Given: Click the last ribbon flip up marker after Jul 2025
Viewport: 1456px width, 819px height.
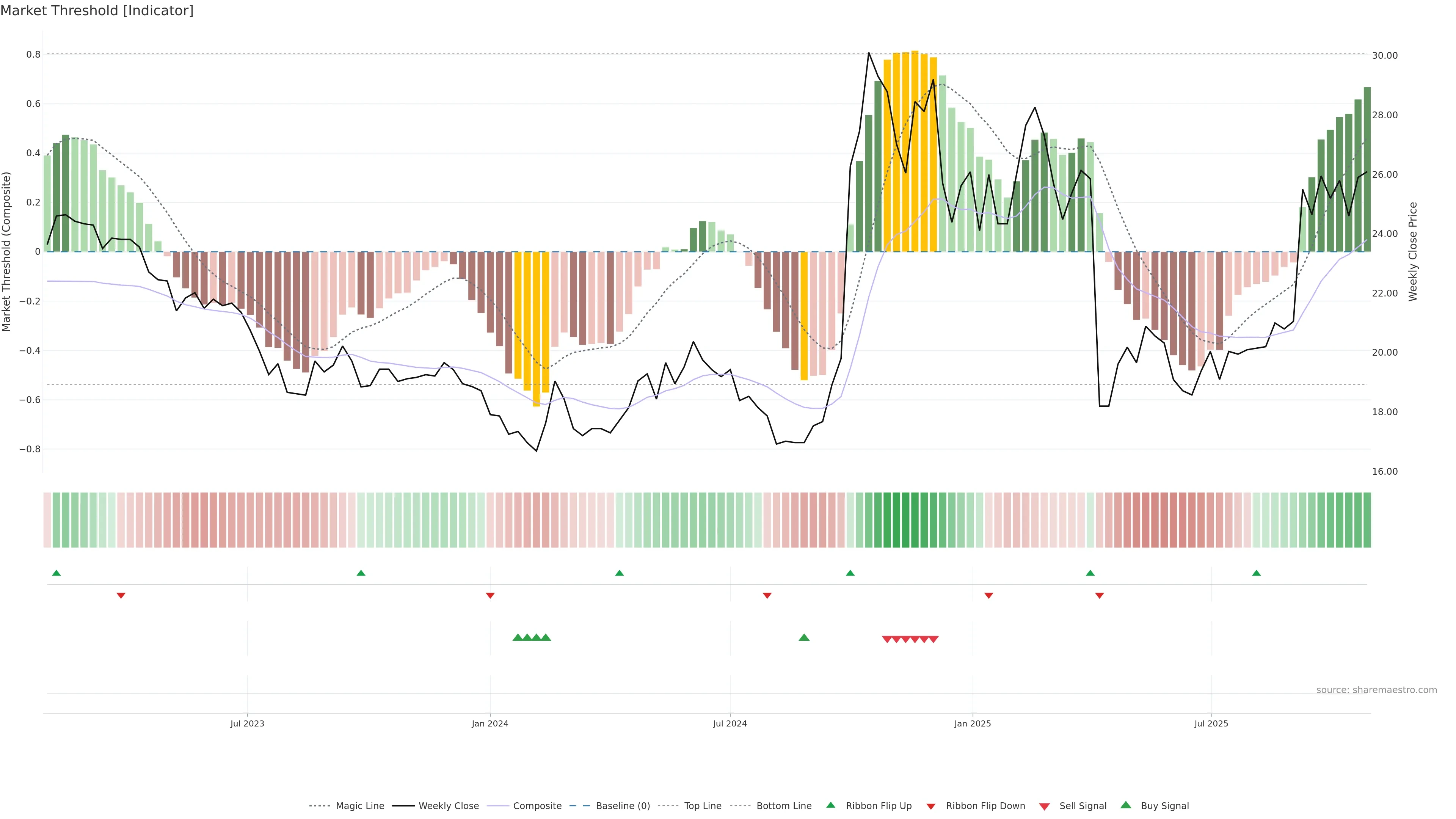Looking at the screenshot, I should 1256,573.
